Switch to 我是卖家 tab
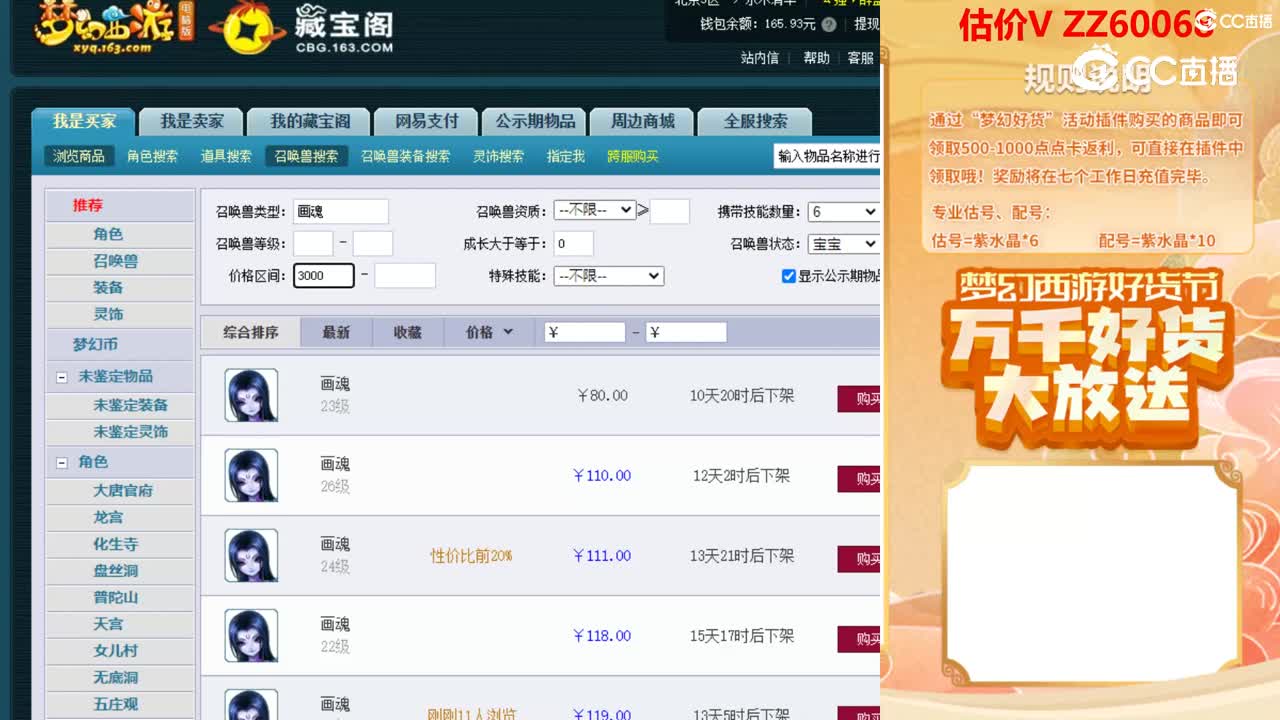 point(192,121)
